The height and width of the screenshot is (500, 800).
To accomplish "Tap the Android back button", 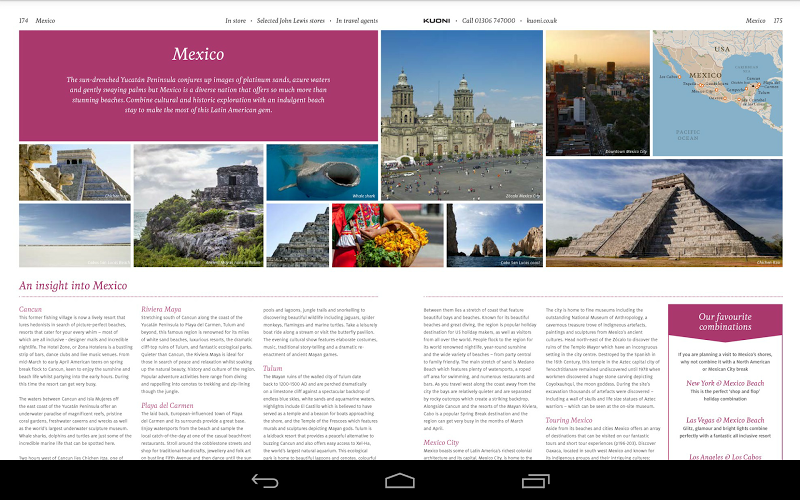I will coord(265,481).
